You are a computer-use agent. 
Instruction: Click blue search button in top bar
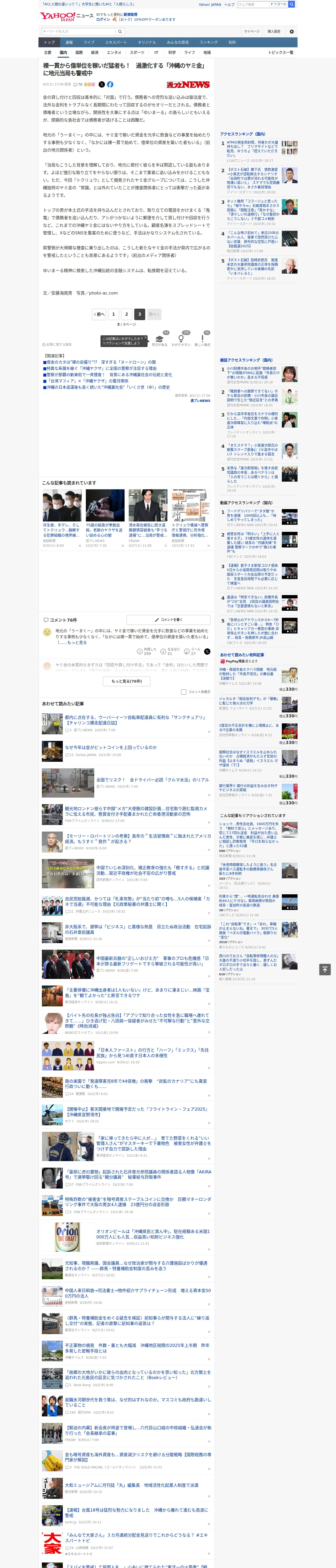292,4
